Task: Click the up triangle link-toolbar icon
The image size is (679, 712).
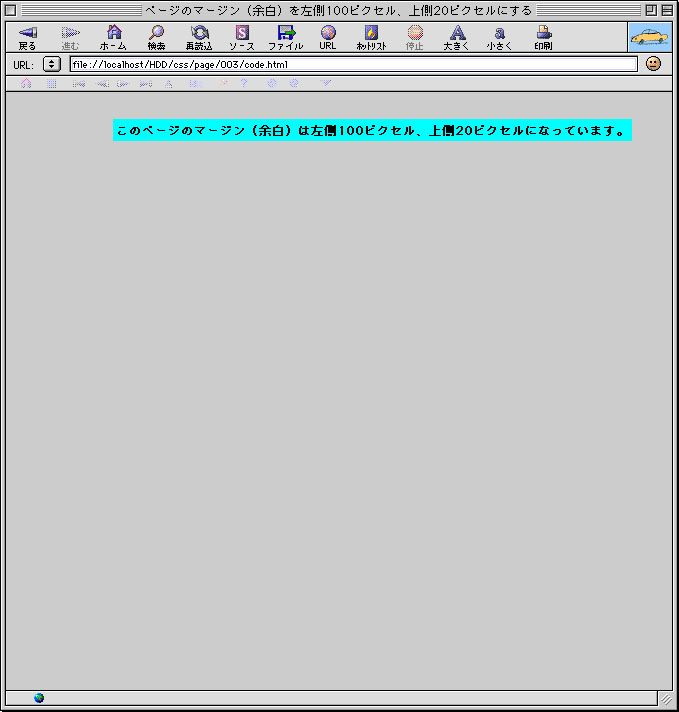Action: 169,84
